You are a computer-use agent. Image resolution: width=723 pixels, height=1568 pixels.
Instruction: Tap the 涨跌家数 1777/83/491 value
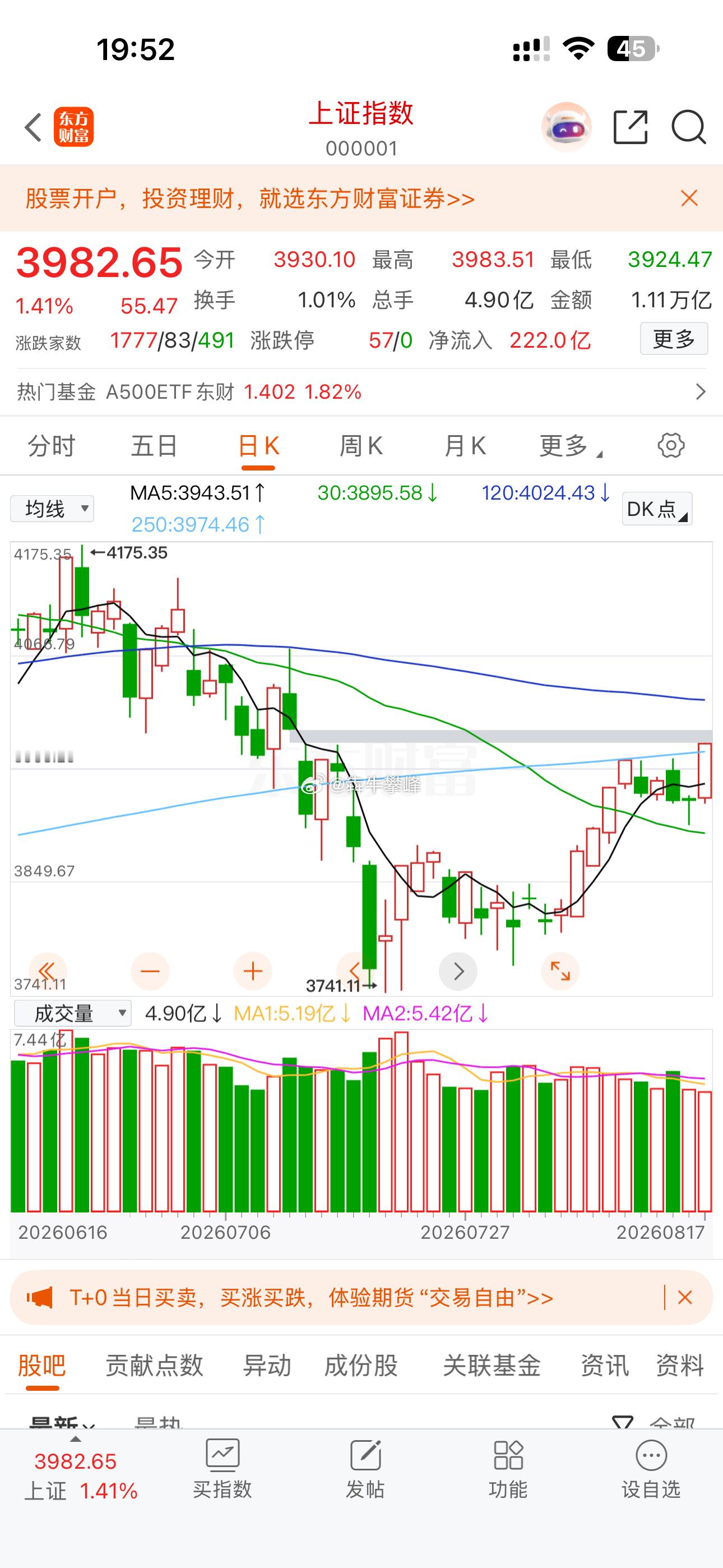tap(172, 340)
